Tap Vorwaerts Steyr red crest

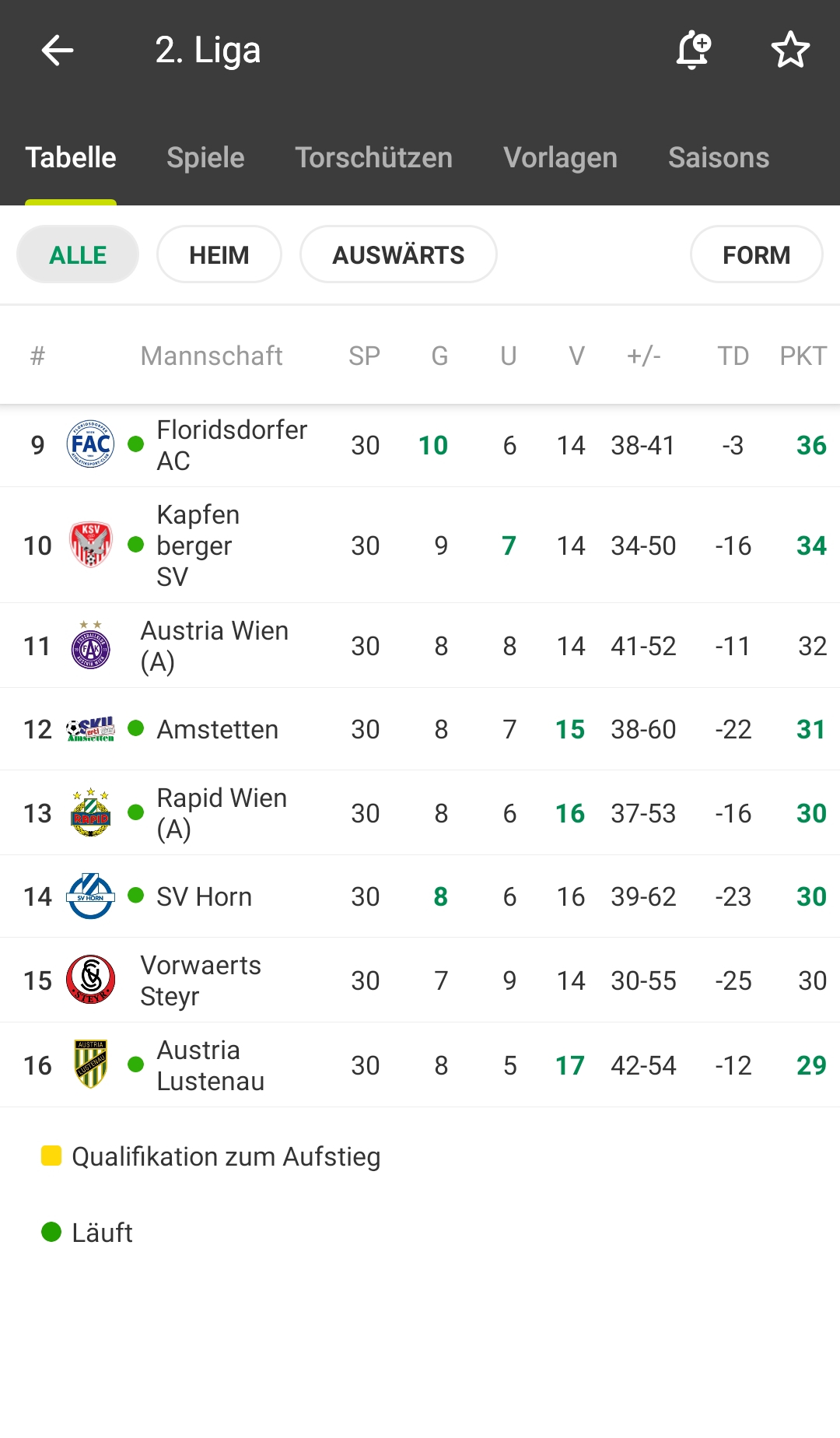(x=91, y=980)
